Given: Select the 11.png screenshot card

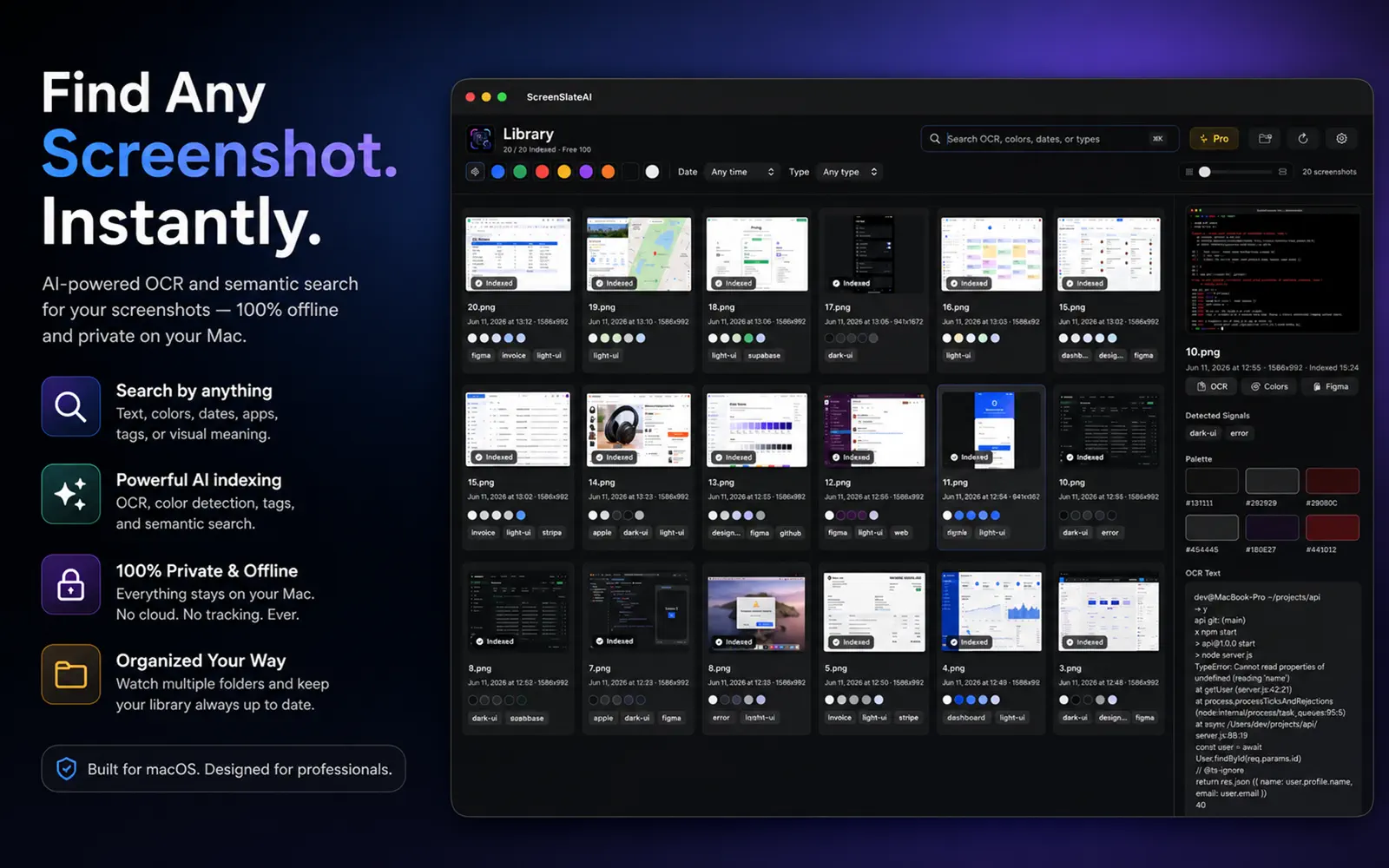Looking at the screenshot, I should tap(991, 467).
